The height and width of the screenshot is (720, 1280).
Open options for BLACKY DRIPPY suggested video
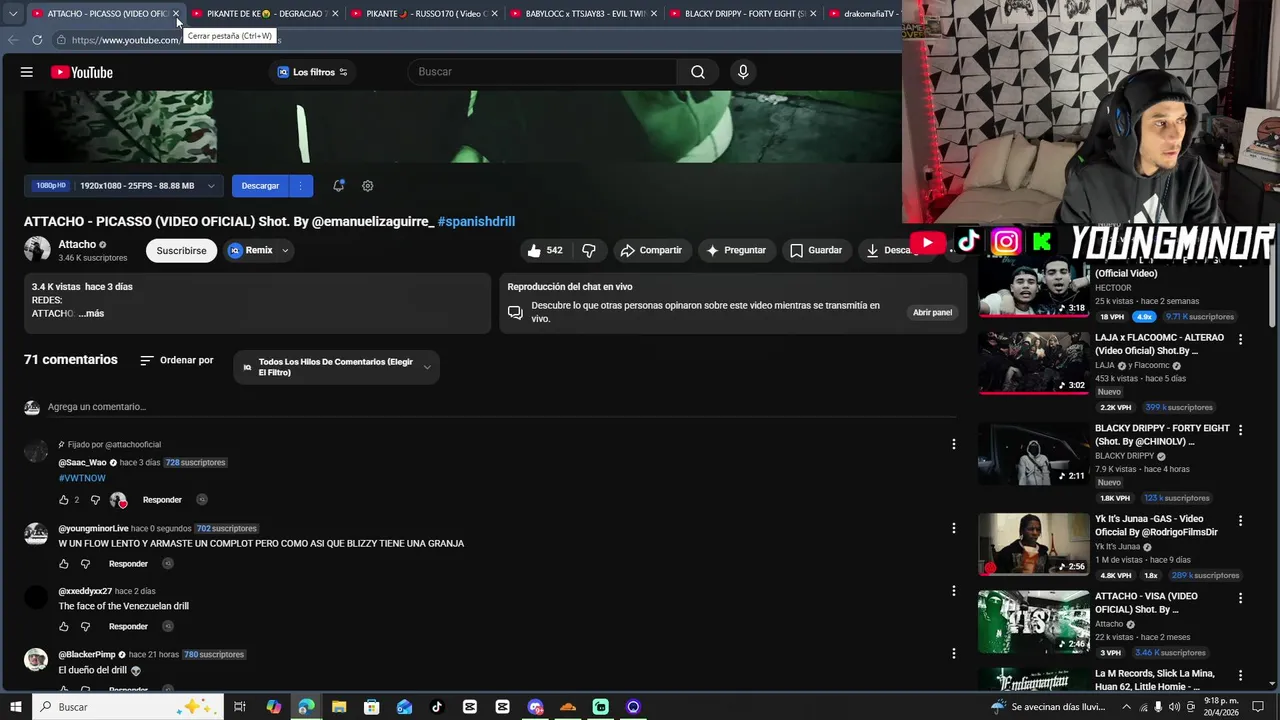(1240, 430)
